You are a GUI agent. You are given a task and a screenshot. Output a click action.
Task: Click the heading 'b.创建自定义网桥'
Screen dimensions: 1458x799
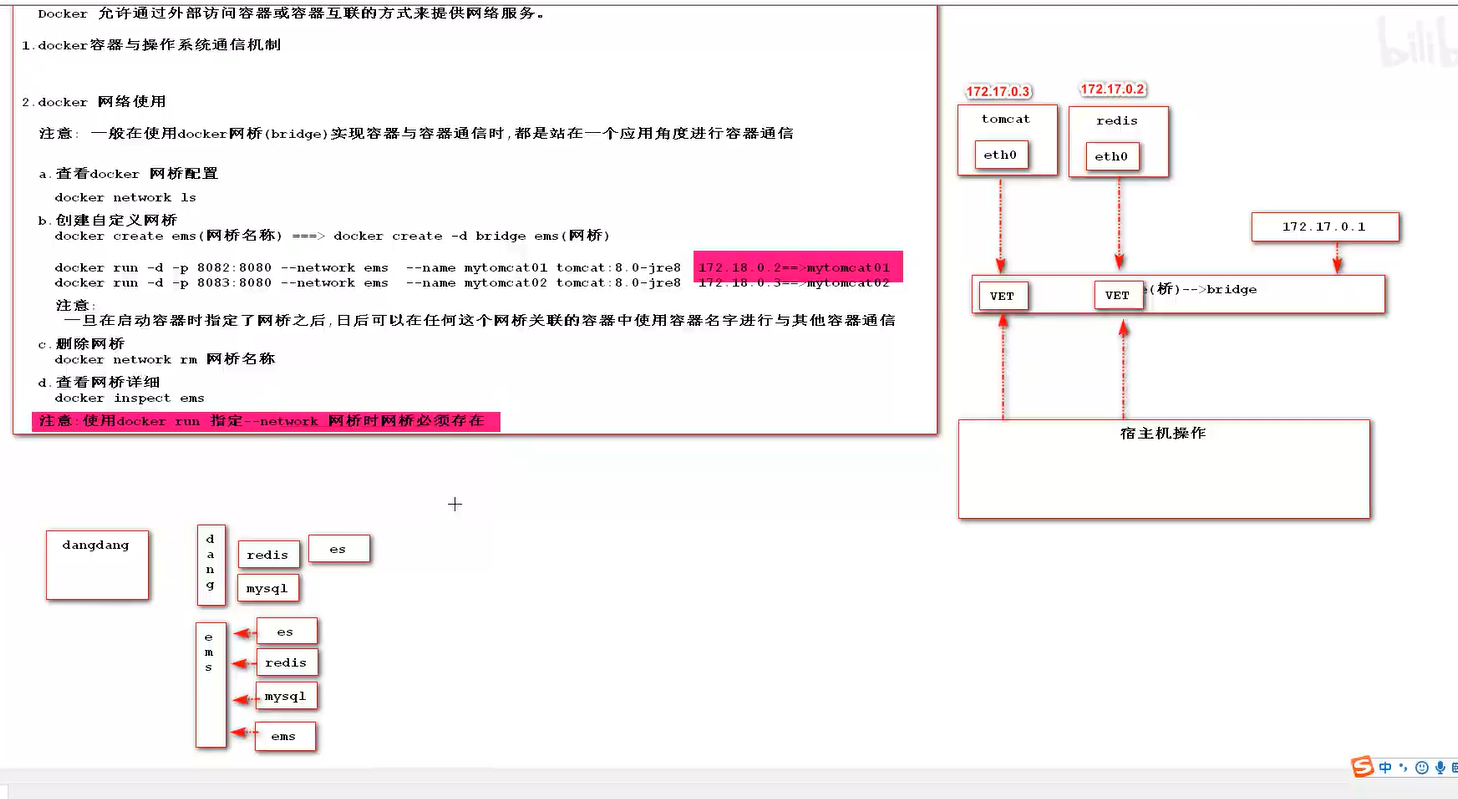click(x=108, y=221)
